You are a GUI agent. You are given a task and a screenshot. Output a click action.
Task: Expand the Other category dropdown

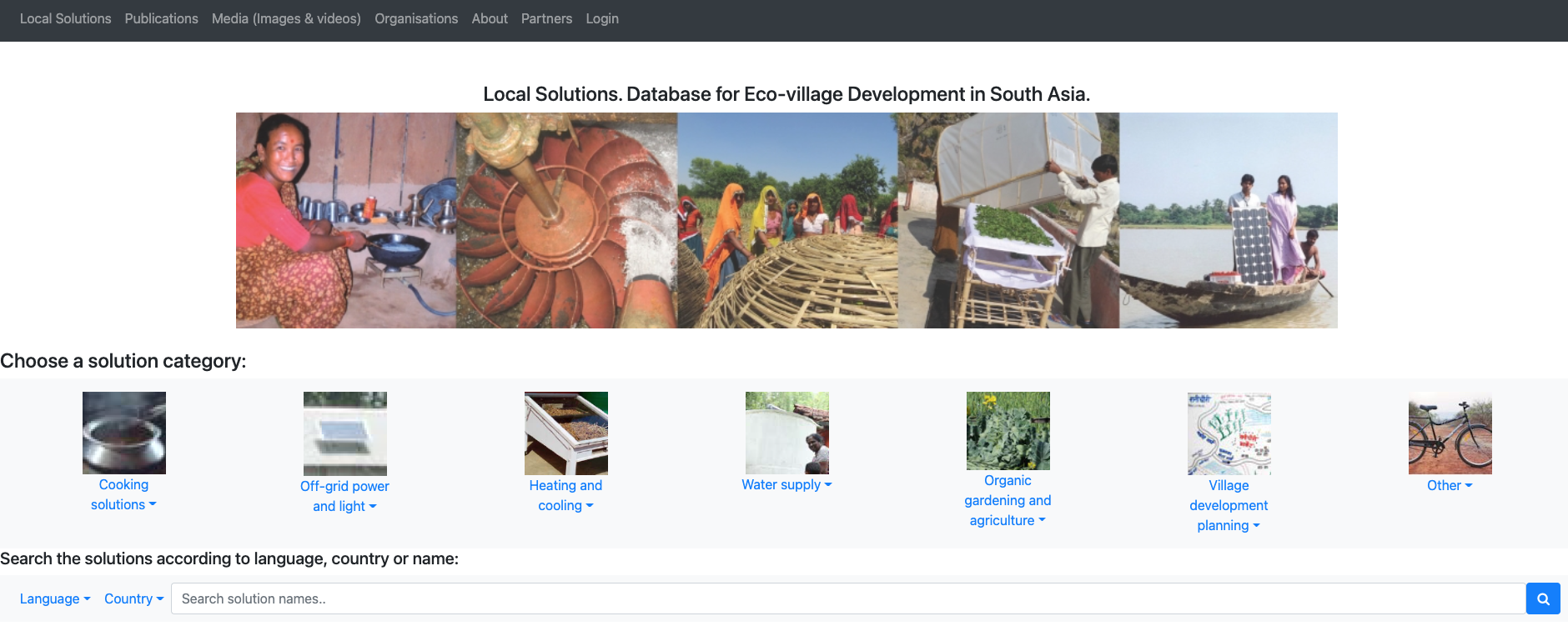(x=1450, y=485)
